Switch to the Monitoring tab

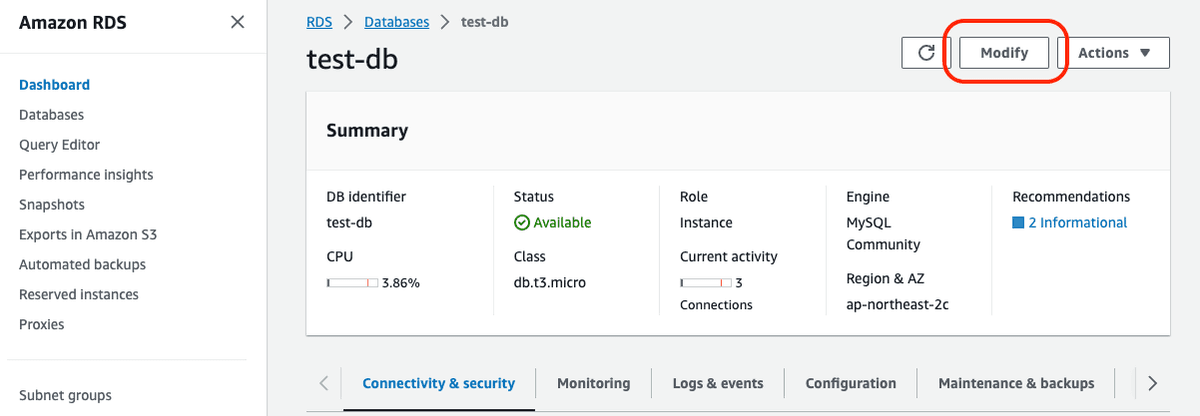[594, 383]
